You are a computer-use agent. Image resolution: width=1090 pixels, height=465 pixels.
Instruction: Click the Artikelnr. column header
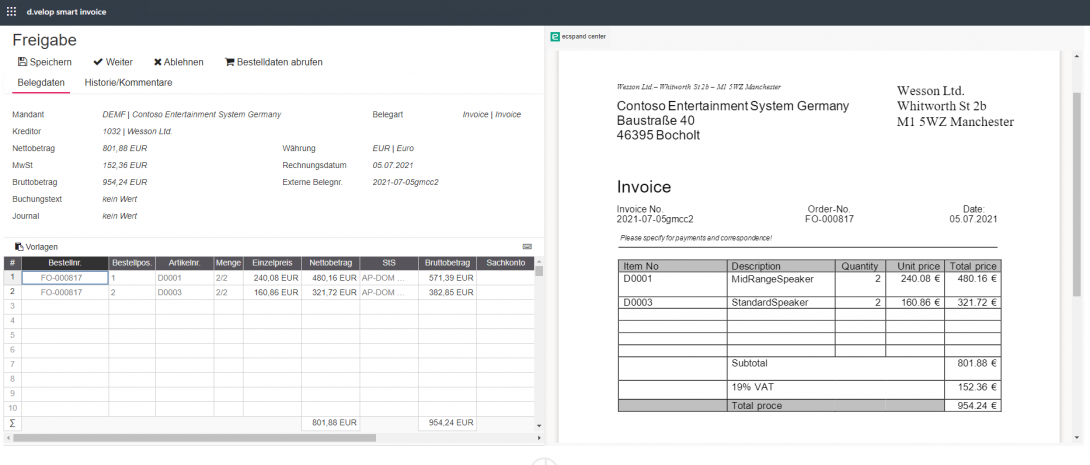click(184, 263)
